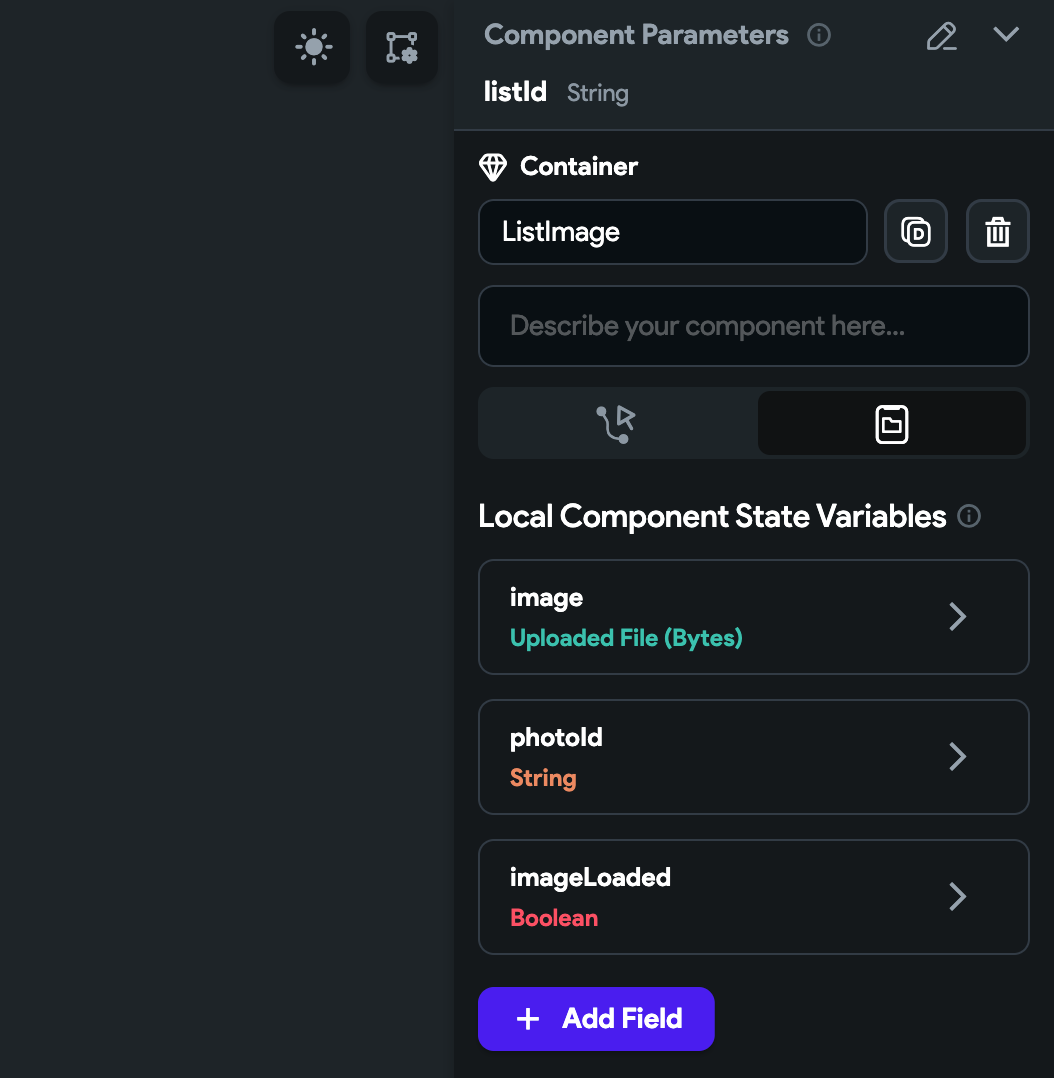Click Add Field button
Viewport: 1054px width, 1078px height.
click(x=596, y=1019)
